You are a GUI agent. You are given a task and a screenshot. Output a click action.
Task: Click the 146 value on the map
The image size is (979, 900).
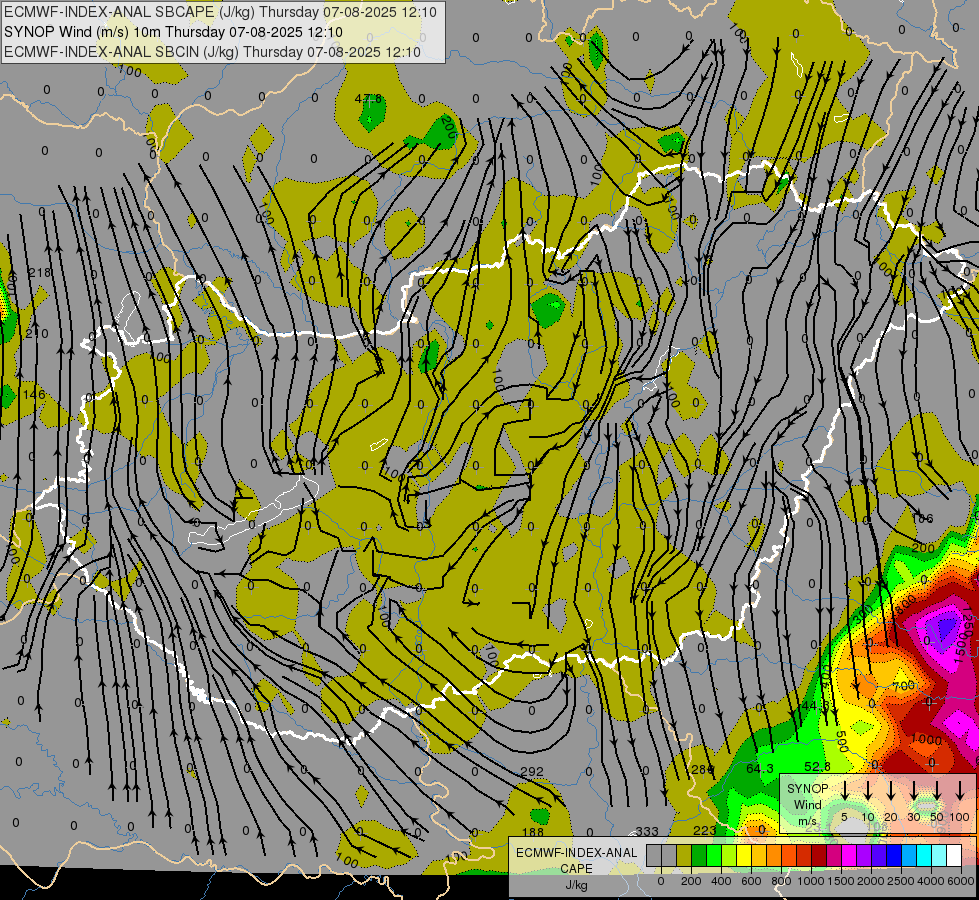coord(34,394)
